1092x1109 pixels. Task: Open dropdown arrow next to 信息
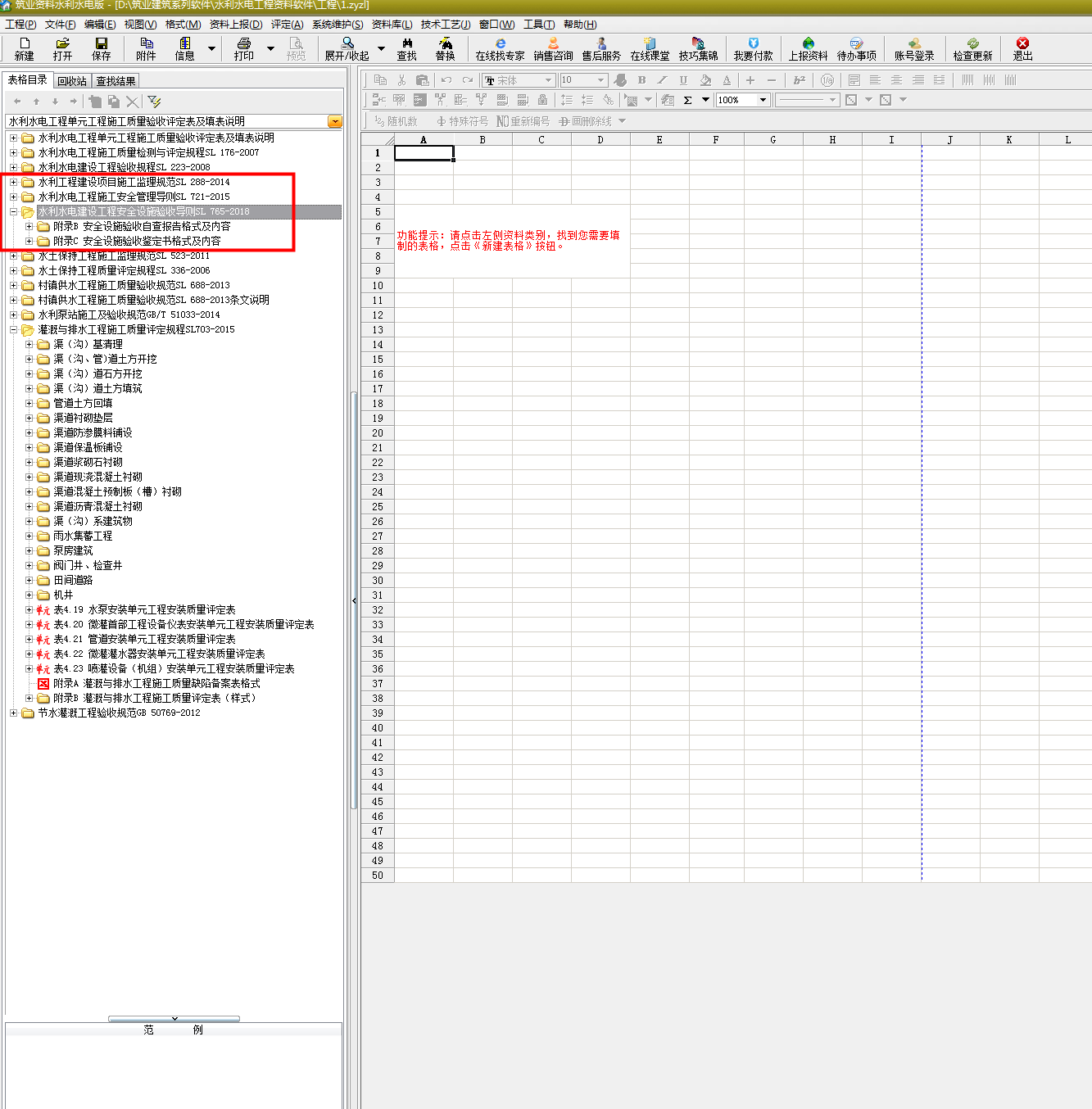tap(211, 49)
